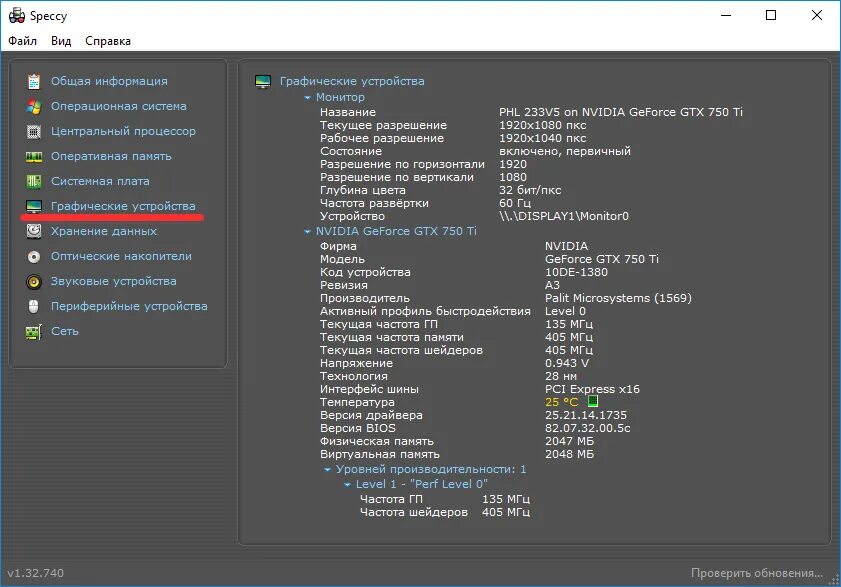Click the Активный профиль быстродействия label
This screenshot has width=841, height=587.
click(425, 311)
